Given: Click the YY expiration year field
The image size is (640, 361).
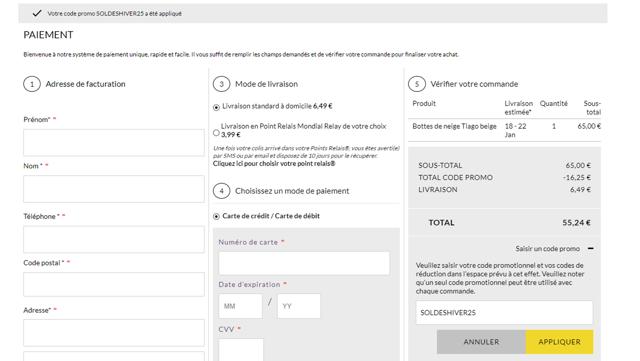Looking at the screenshot, I should point(299,306).
